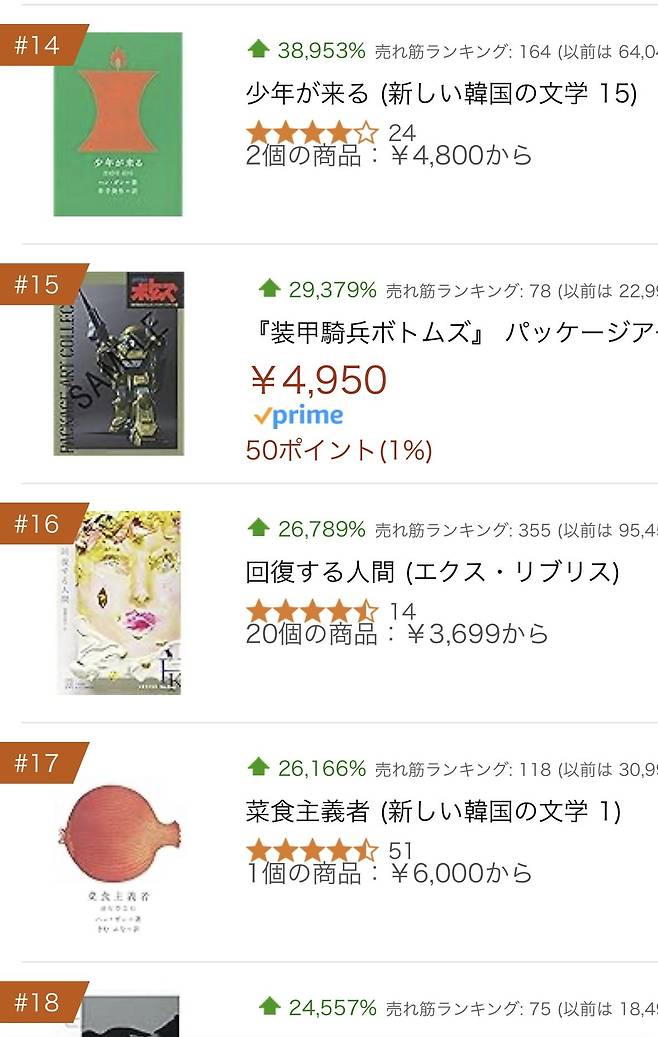Open the 回復する人間 (エクス・リブリス) title link

pyautogui.click(x=432, y=571)
